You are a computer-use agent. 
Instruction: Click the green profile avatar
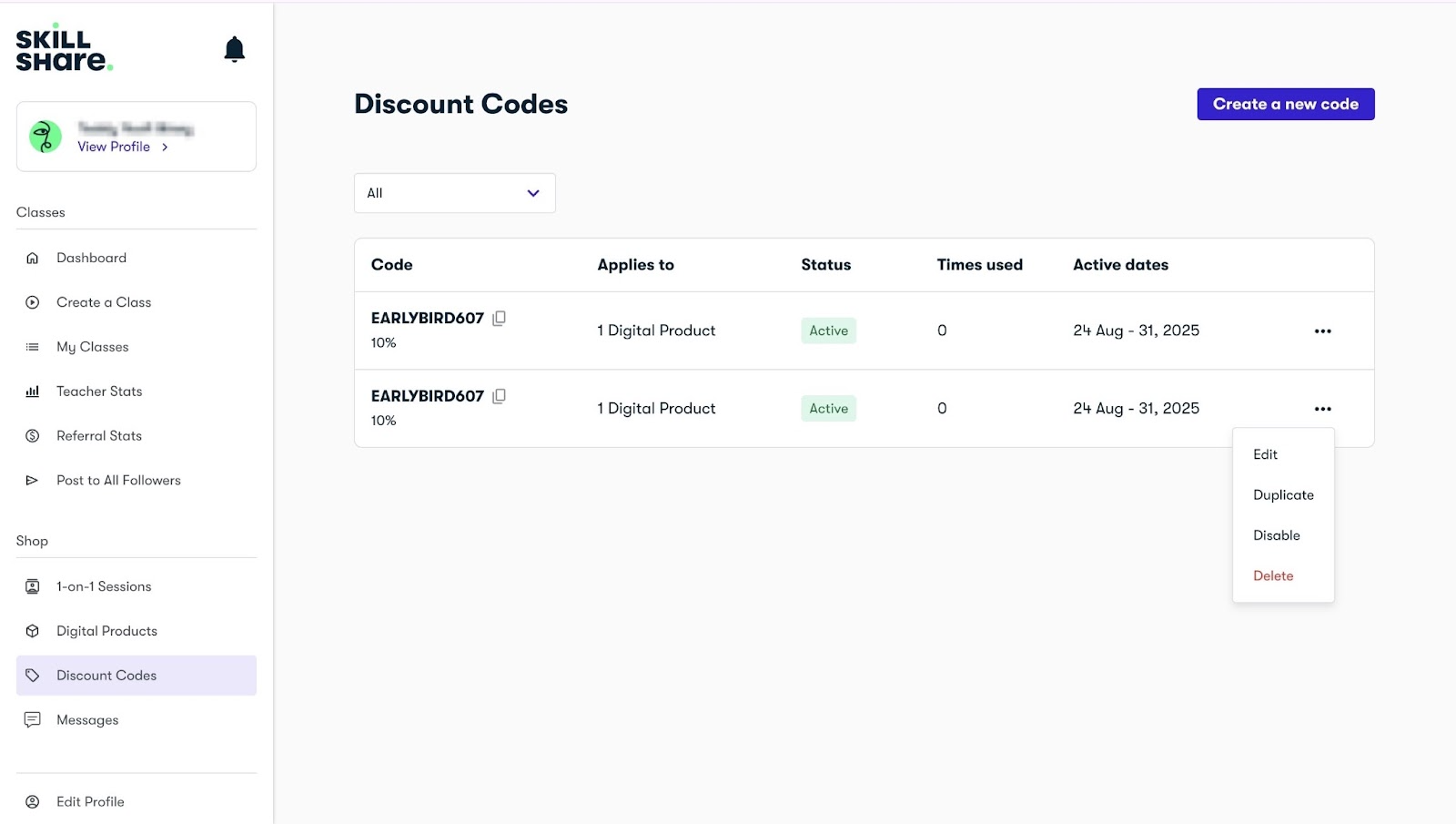coord(45,137)
